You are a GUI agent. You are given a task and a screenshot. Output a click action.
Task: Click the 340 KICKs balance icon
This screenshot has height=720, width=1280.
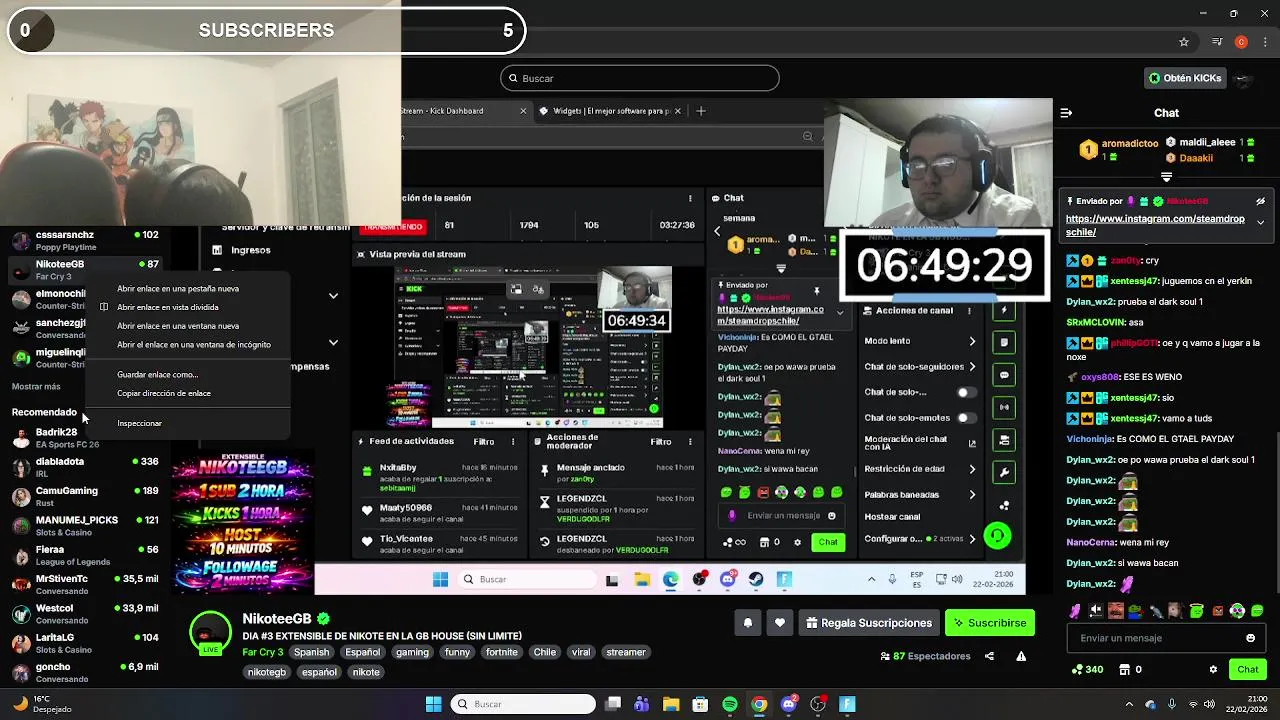pyautogui.click(x=1076, y=669)
